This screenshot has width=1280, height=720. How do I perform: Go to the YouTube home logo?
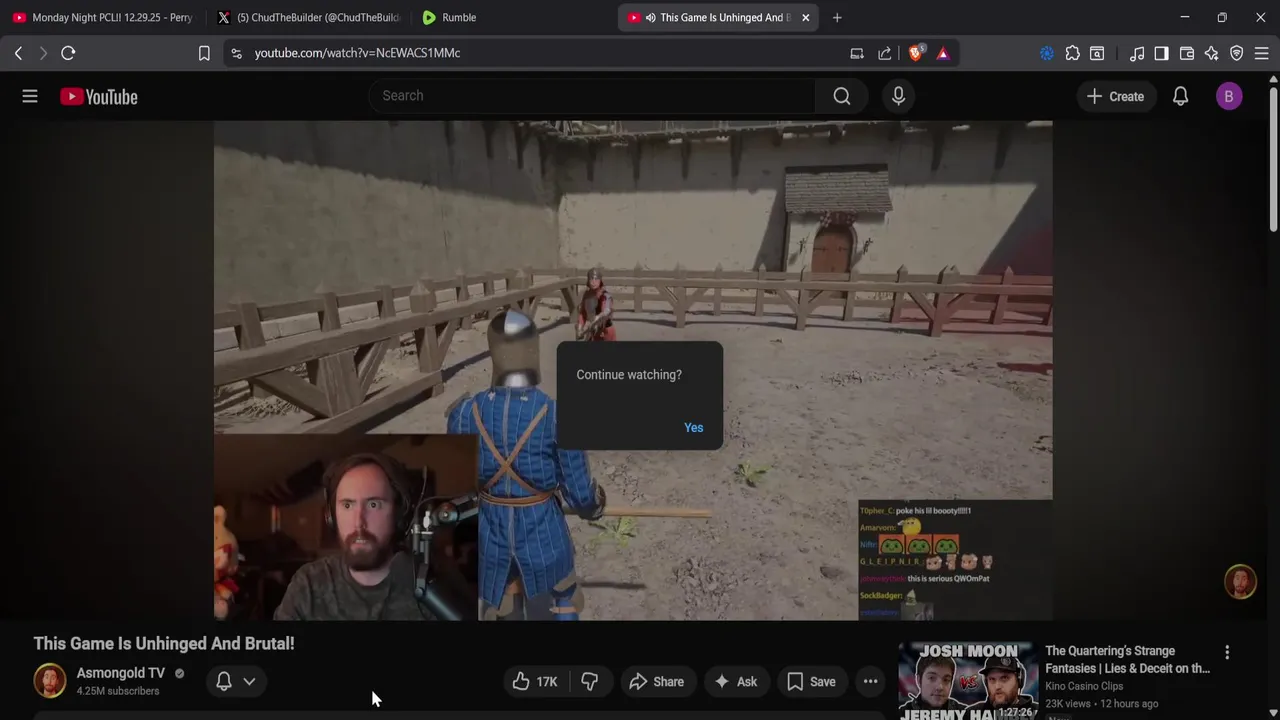98,97
